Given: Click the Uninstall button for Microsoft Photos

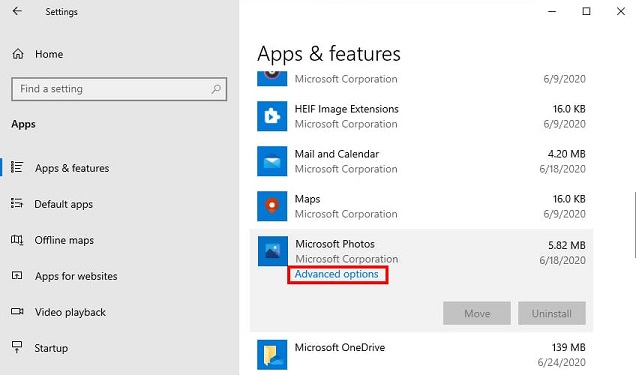Looking at the screenshot, I should pos(552,313).
